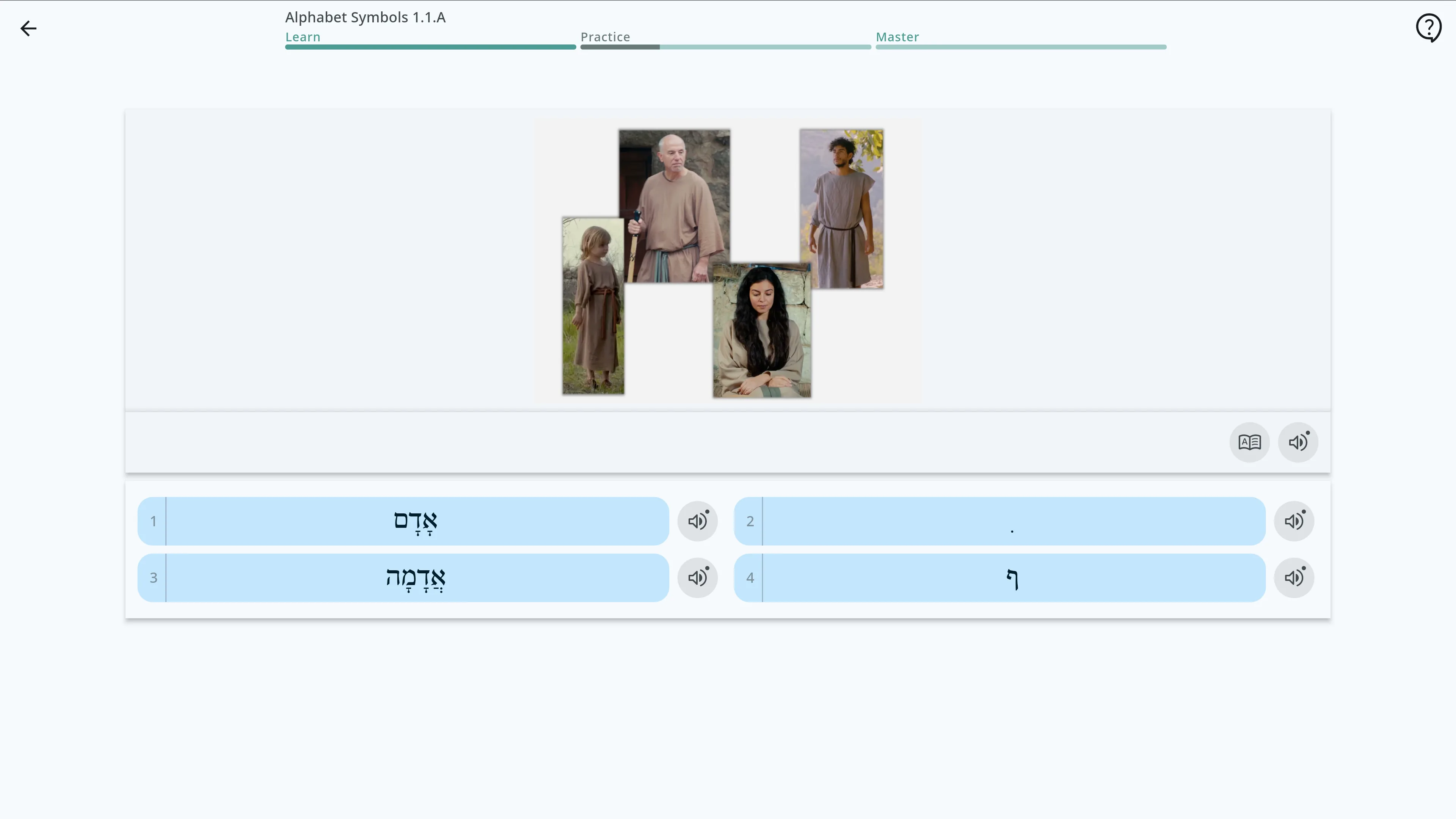1456x819 pixels.
Task: Switch to the Practice stage tab
Action: click(605, 37)
